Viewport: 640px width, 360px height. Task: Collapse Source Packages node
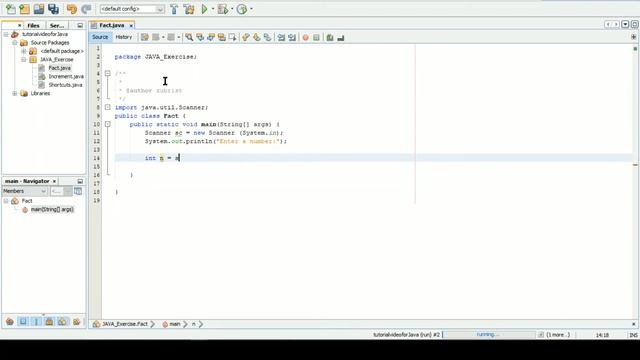(15, 43)
